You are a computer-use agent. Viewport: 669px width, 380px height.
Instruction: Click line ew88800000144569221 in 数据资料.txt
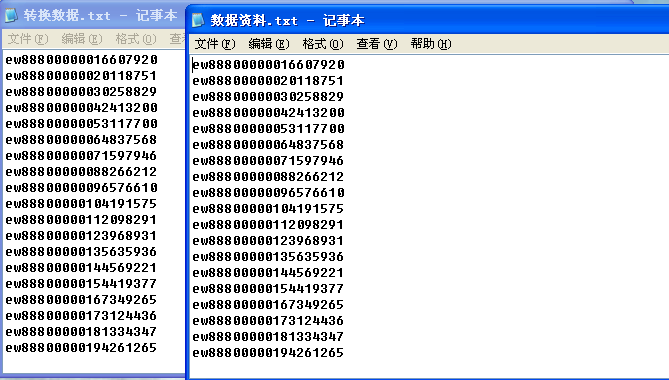(x=268, y=273)
